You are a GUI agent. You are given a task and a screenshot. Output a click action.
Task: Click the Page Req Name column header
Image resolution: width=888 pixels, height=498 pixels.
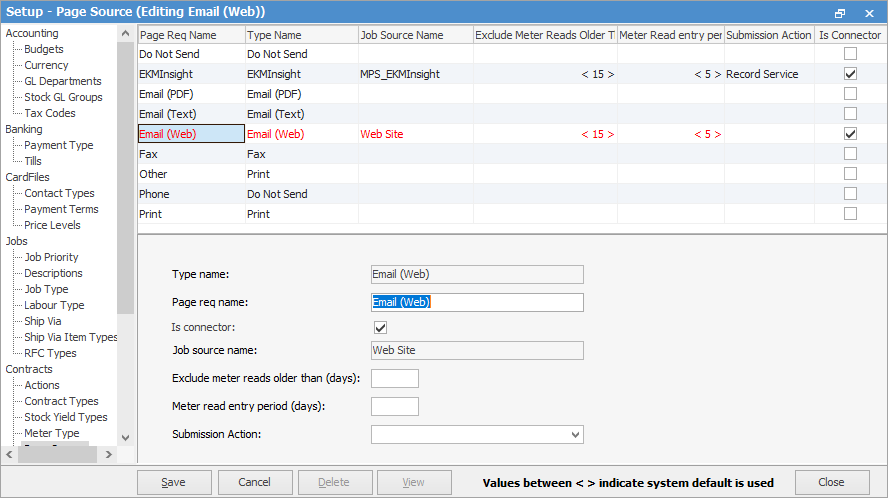[190, 35]
